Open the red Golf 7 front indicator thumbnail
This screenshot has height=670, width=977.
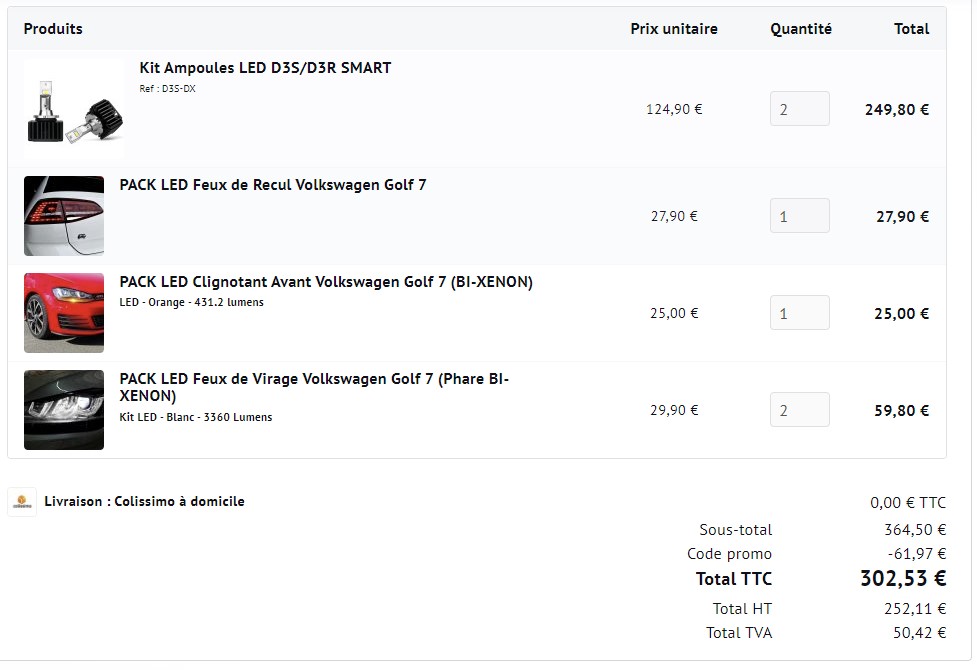pos(64,313)
